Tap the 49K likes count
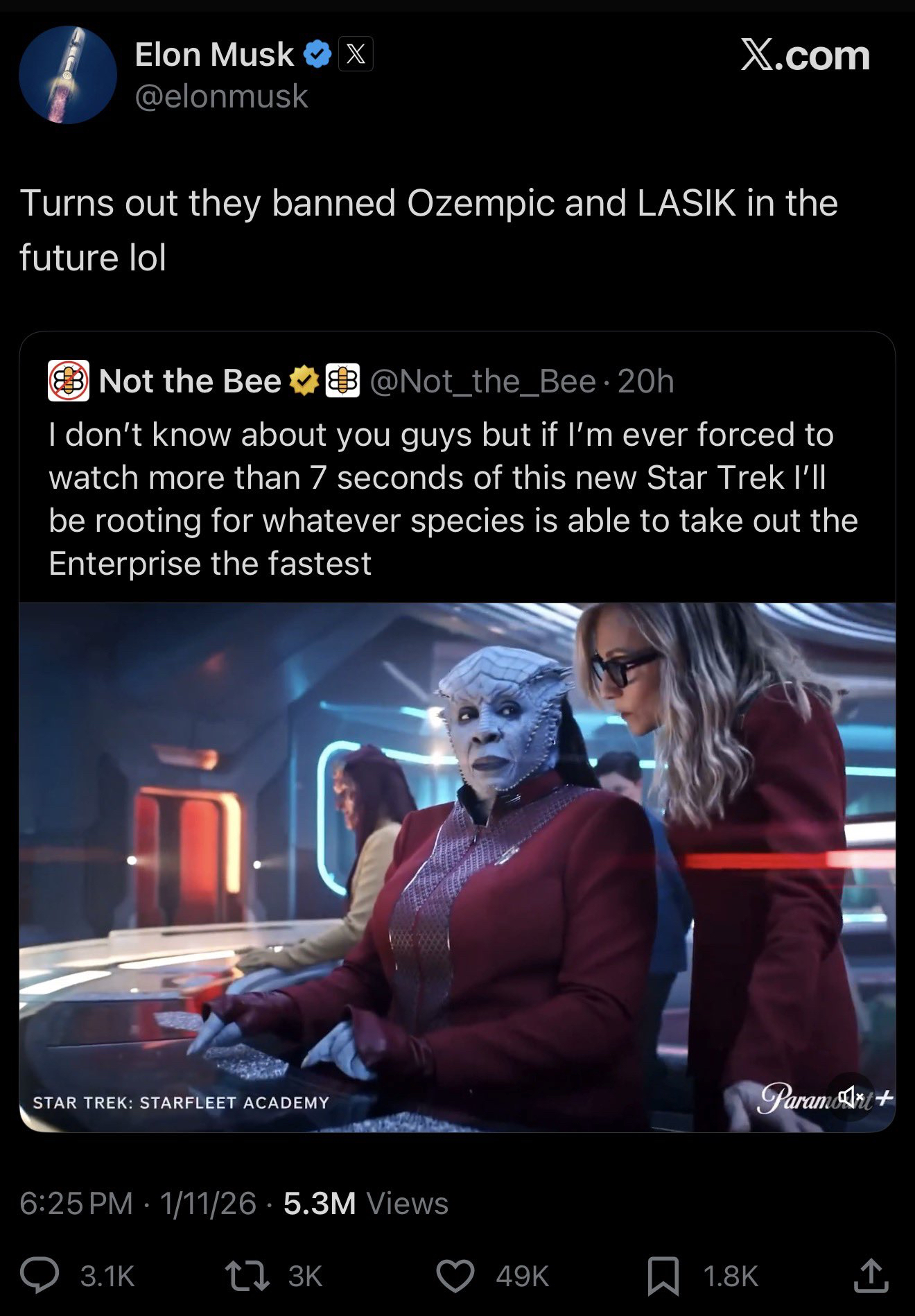Screen dimensions: 915x1316 [x=523, y=1276]
